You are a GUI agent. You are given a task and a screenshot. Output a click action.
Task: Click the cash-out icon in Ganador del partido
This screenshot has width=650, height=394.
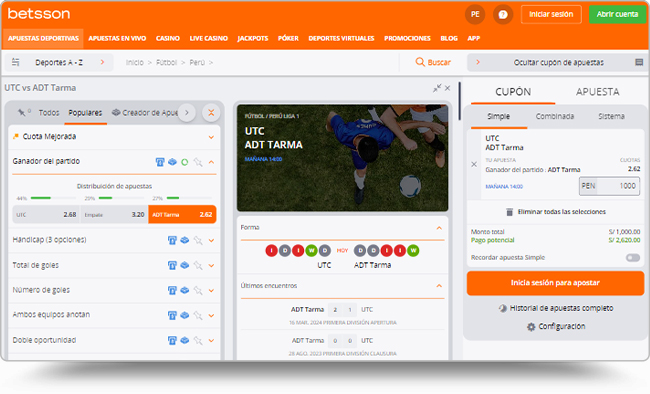pyautogui.click(x=160, y=162)
